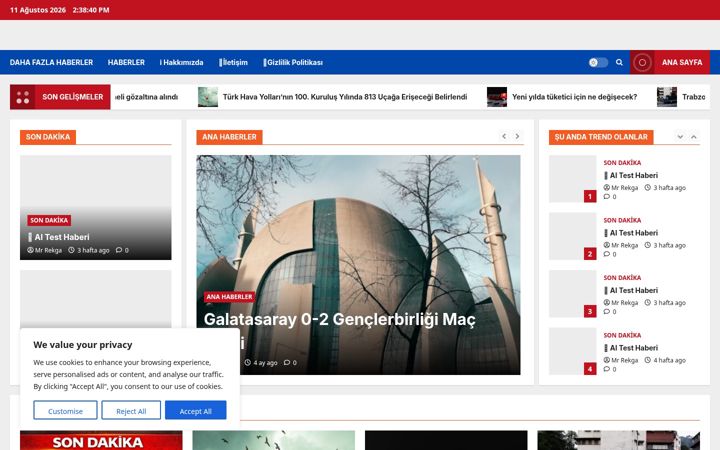Open Hakkımızda menu item
Screen dimensions: 720x450
click(x=181, y=62)
